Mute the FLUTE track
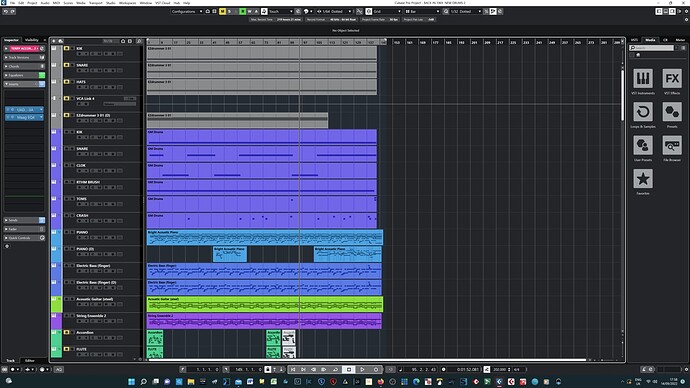This screenshot has width=690, height=388. [x=66, y=349]
